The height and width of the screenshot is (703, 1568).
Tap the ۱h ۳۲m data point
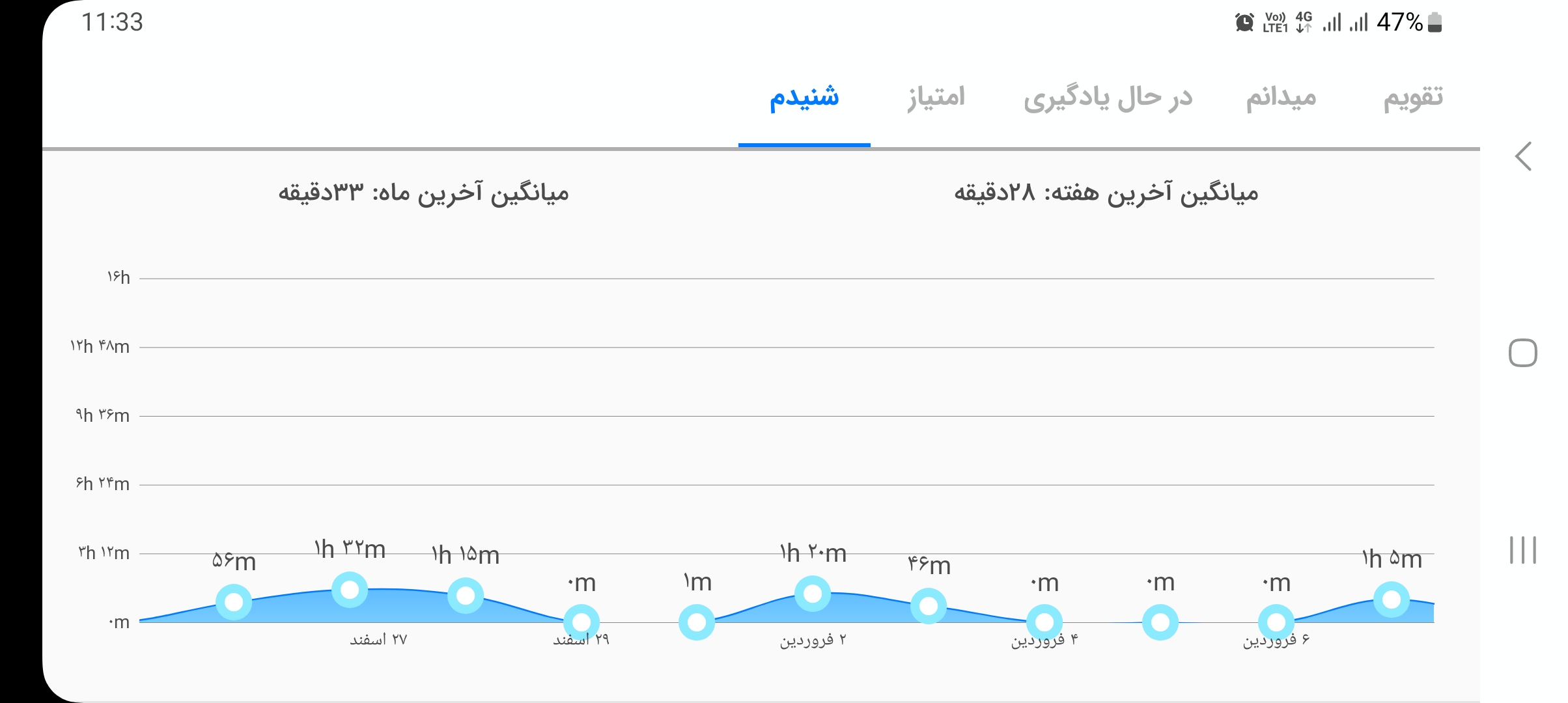tap(350, 590)
